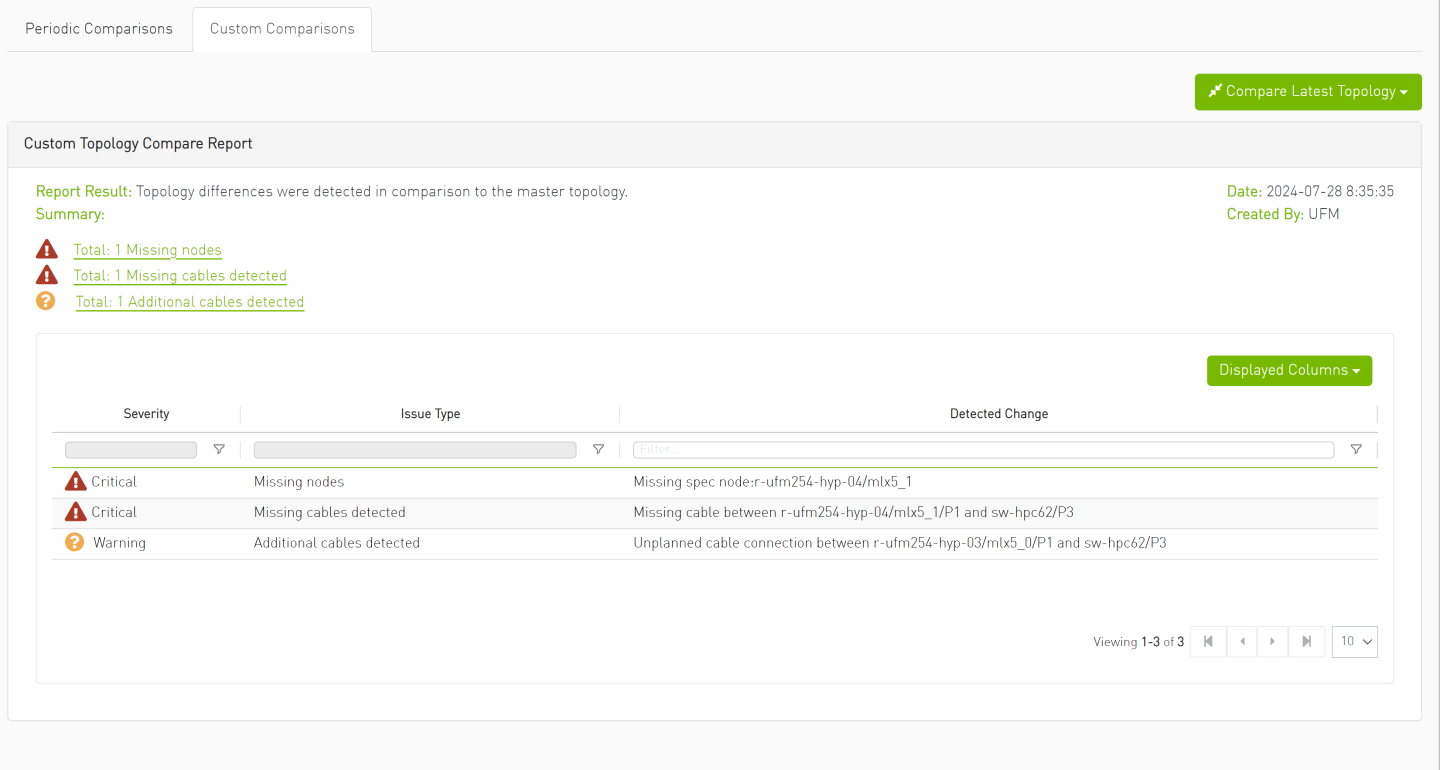Image resolution: width=1440 pixels, height=770 pixels.
Task: Click the critical severity icon in Missing nodes row
Action: point(75,481)
